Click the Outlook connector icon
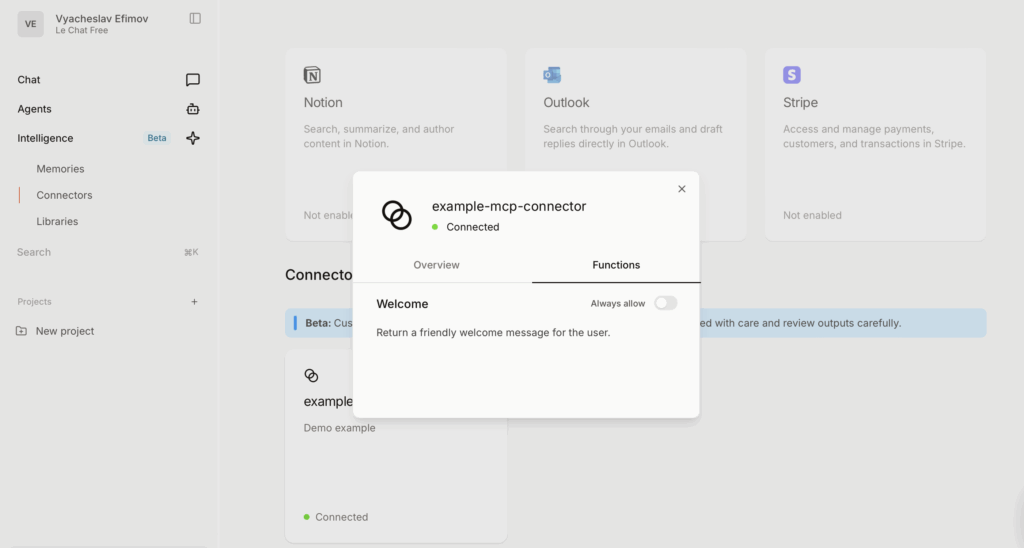1024x548 pixels. click(552, 75)
